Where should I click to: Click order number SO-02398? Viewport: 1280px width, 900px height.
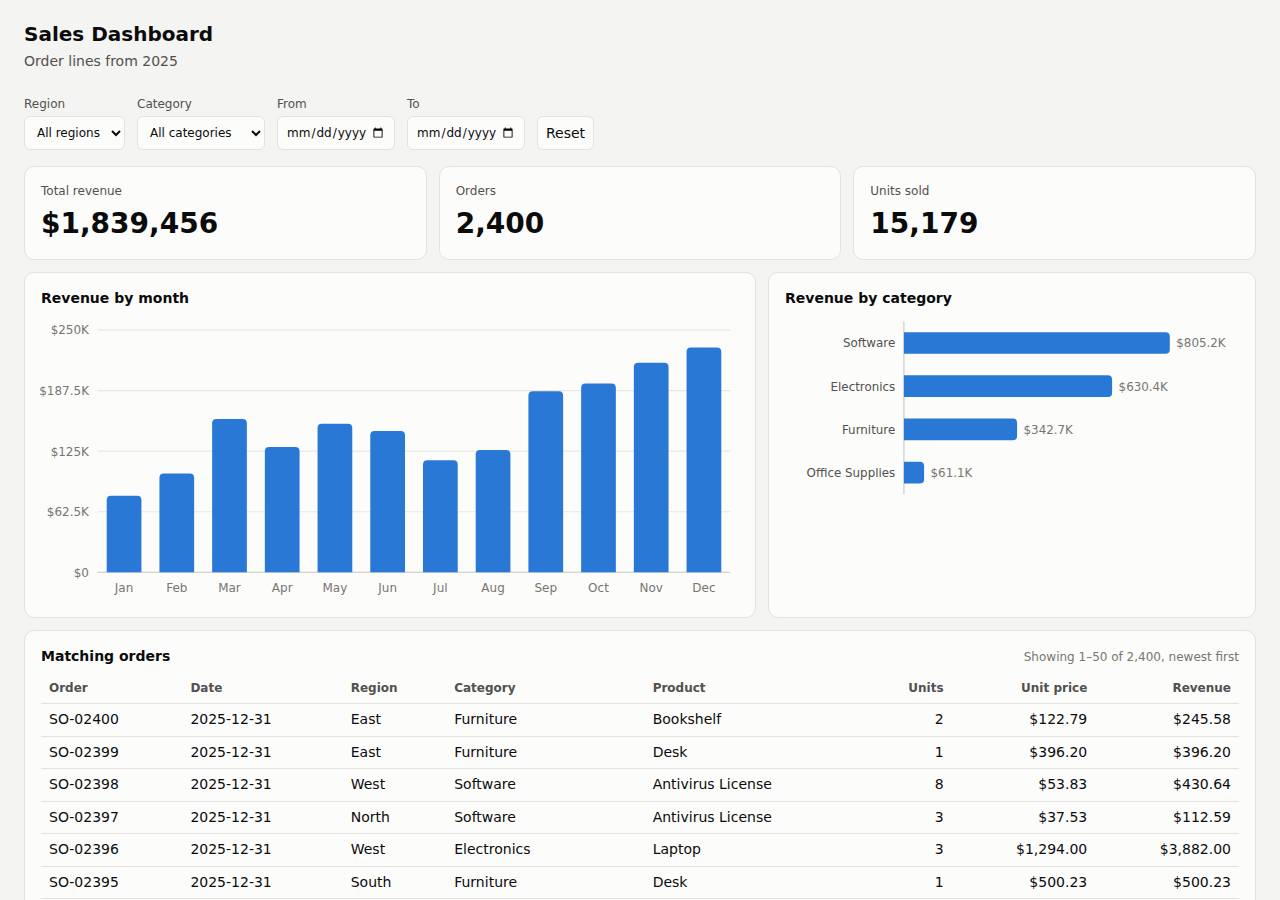(84, 784)
